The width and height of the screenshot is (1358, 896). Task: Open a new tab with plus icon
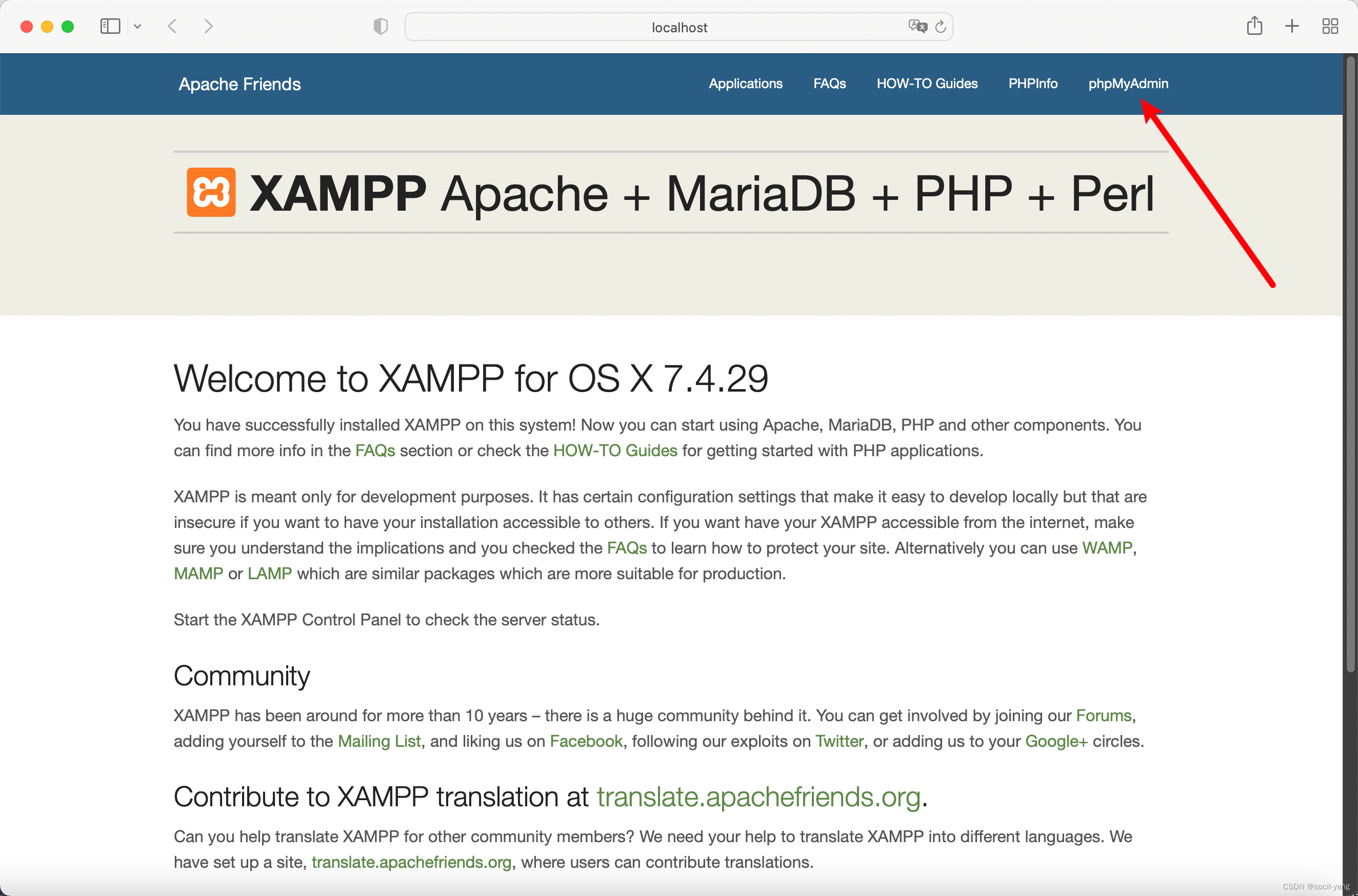click(x=1292, y=26)
